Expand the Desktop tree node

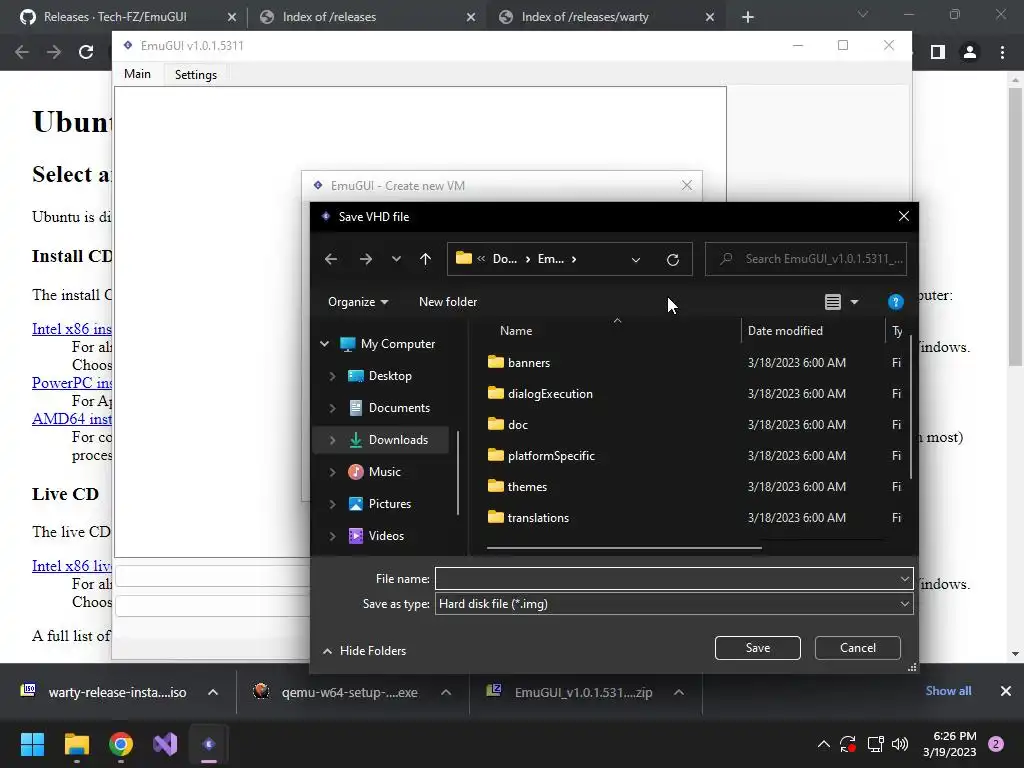(332, 376)
